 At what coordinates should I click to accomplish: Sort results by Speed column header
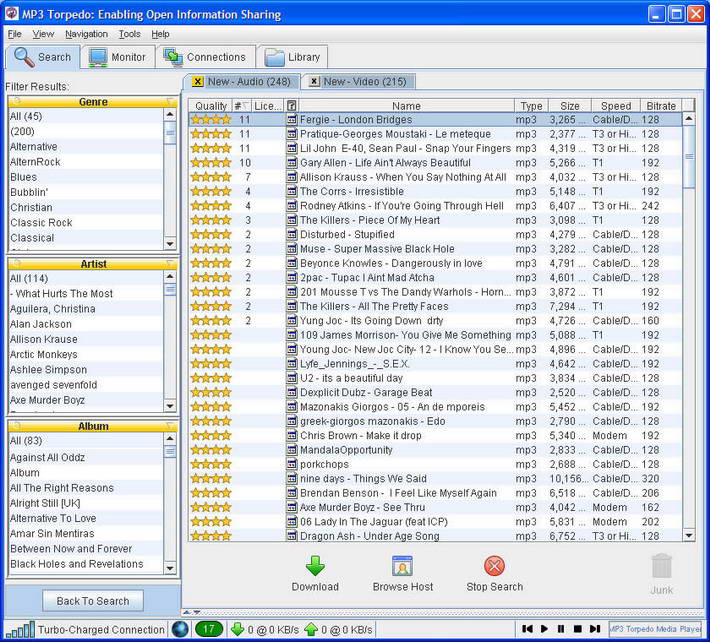click(x=616, y=106)
